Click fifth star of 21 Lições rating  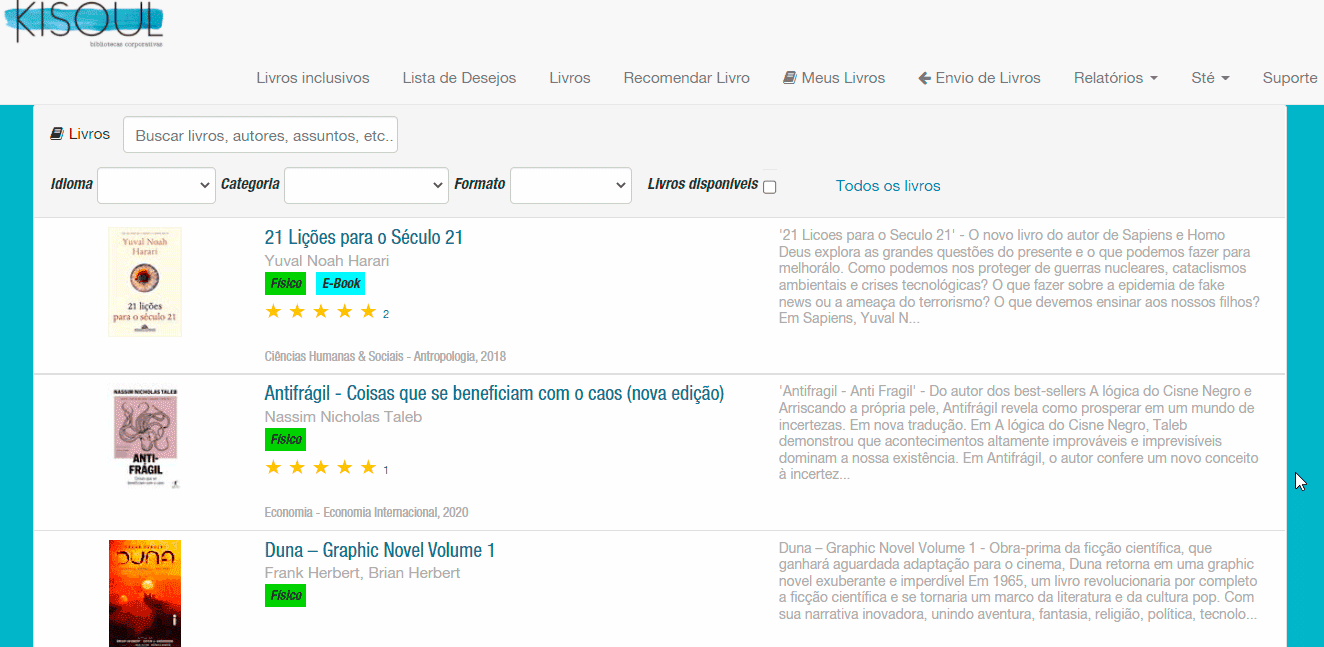pos(368,312)
